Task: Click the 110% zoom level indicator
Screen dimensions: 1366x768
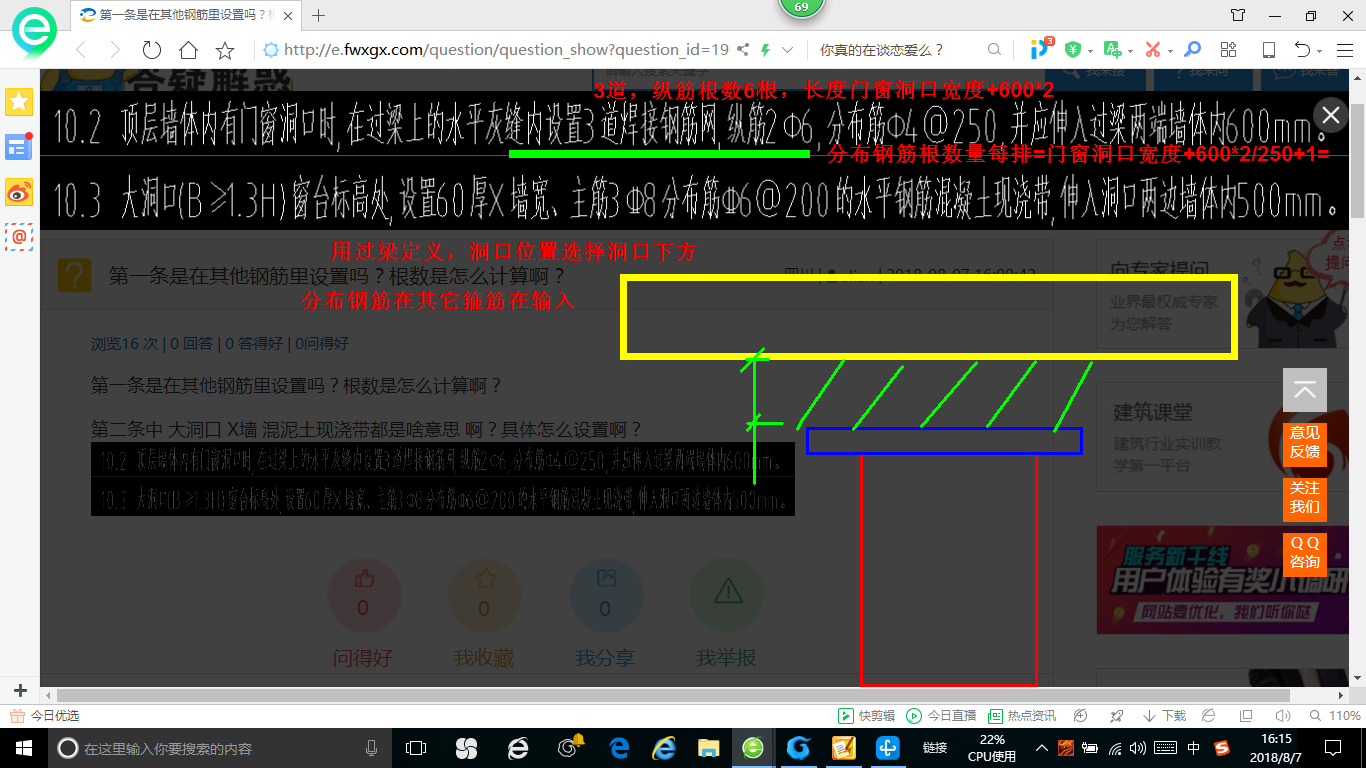Action: pos(1336,716)
